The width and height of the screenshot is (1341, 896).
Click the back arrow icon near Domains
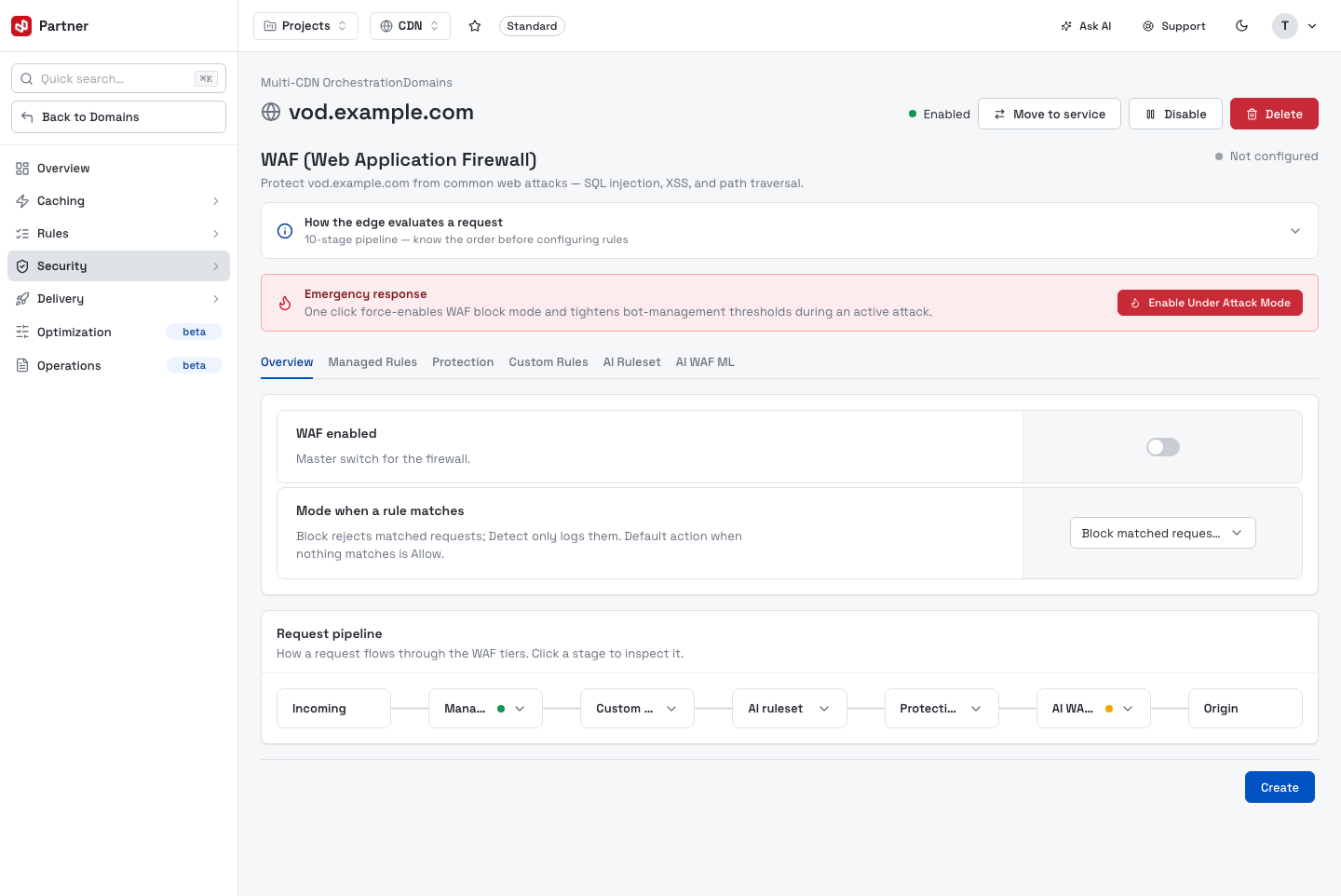tap(27, 117)
